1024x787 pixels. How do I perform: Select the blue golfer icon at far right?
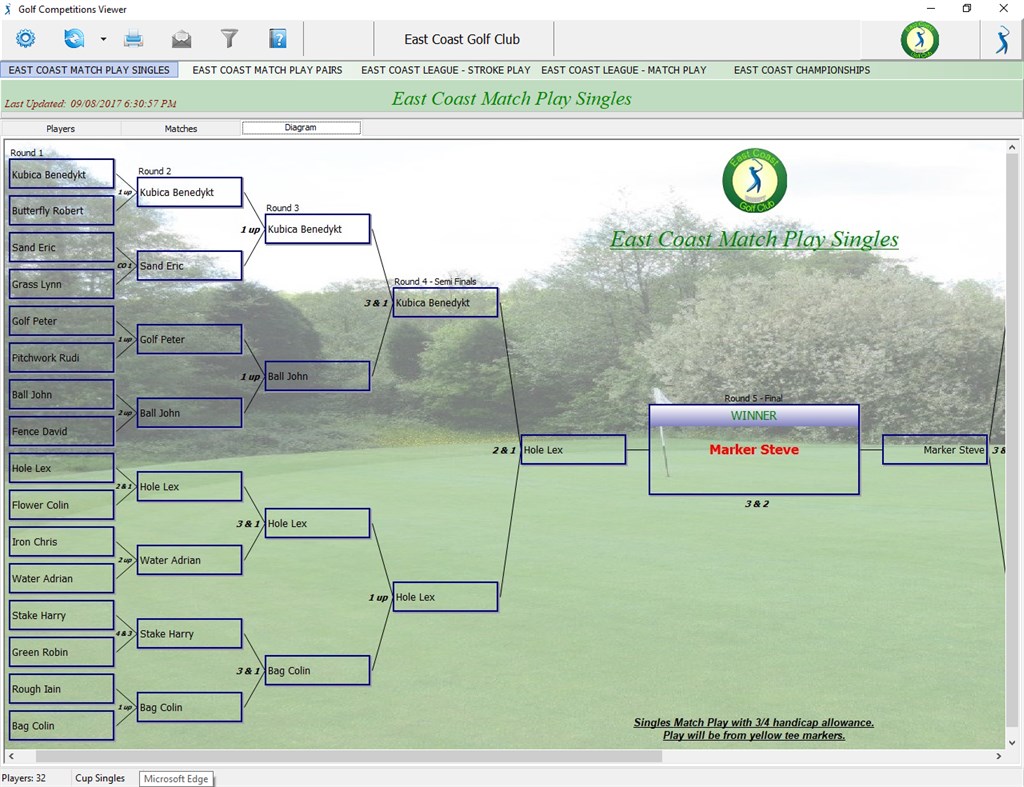point(1001,39)
